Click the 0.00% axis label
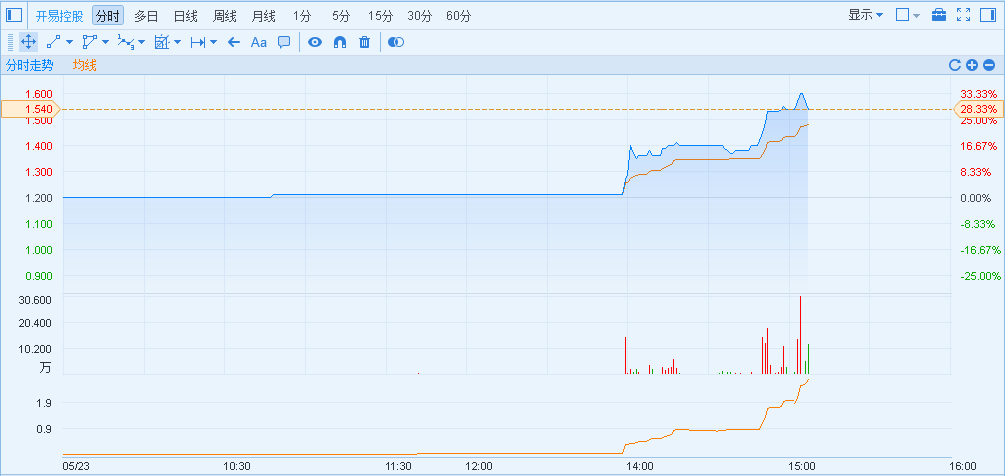Image resolution: width=1005 pixels, height=476 pixels. 976,198
